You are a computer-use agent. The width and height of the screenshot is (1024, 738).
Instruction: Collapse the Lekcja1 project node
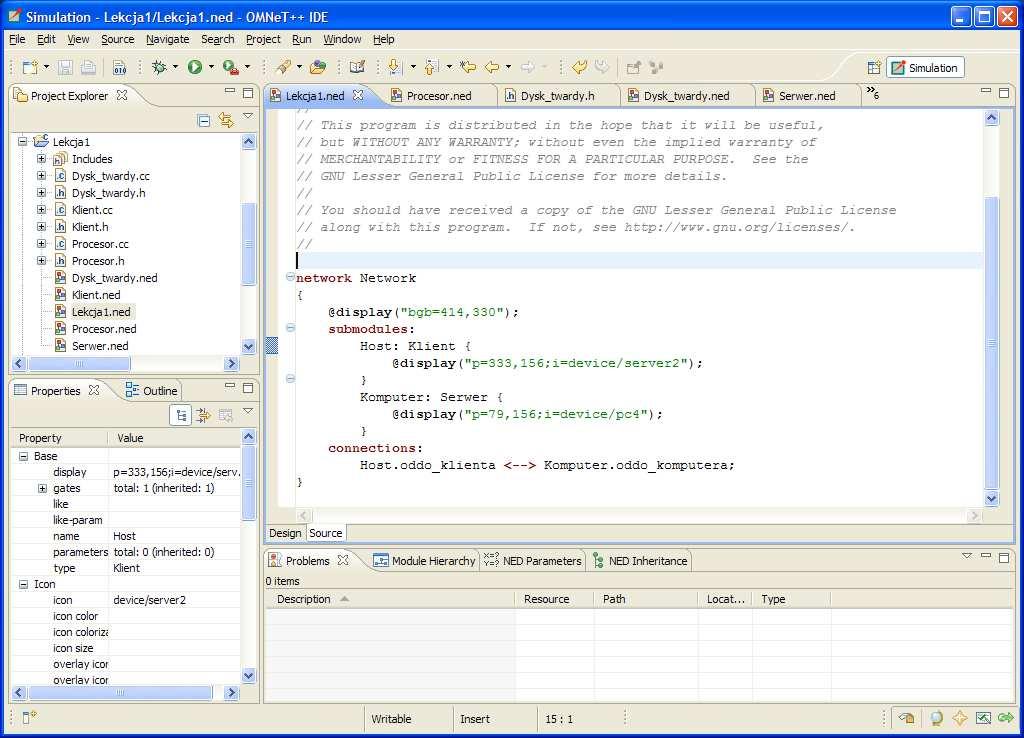(x=22, y=141)
